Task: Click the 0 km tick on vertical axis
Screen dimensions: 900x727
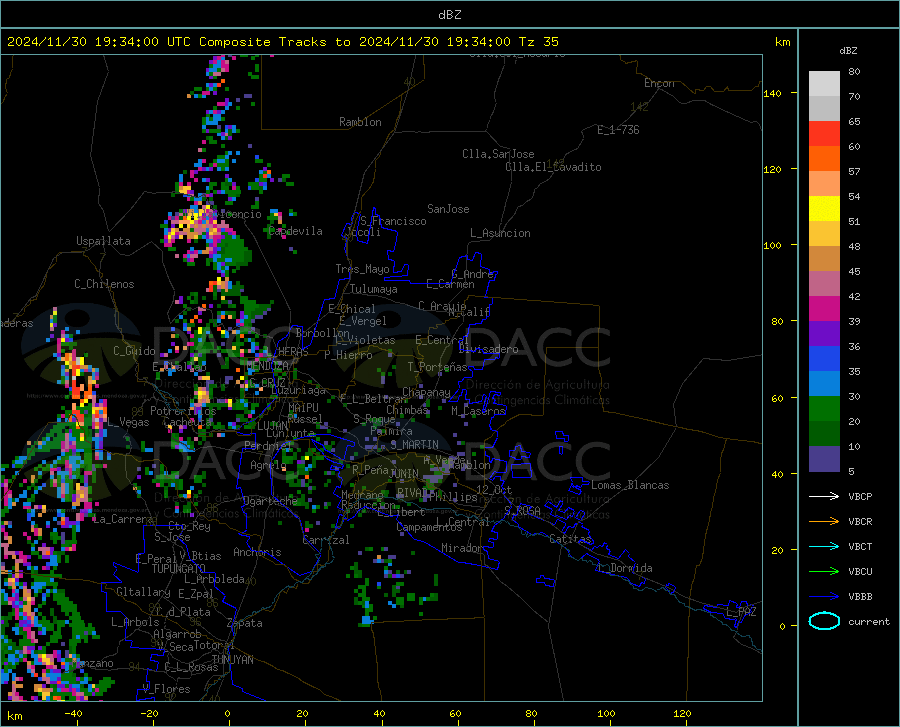Action: (x=782, y=626)
